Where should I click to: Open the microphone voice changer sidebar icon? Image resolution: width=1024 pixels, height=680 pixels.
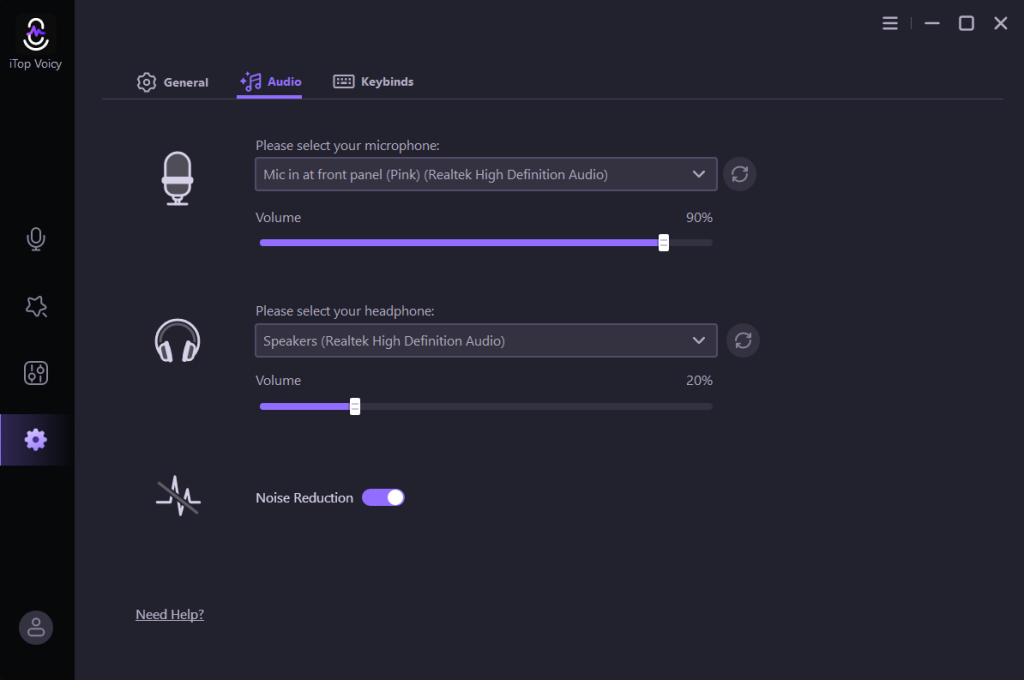36,239
